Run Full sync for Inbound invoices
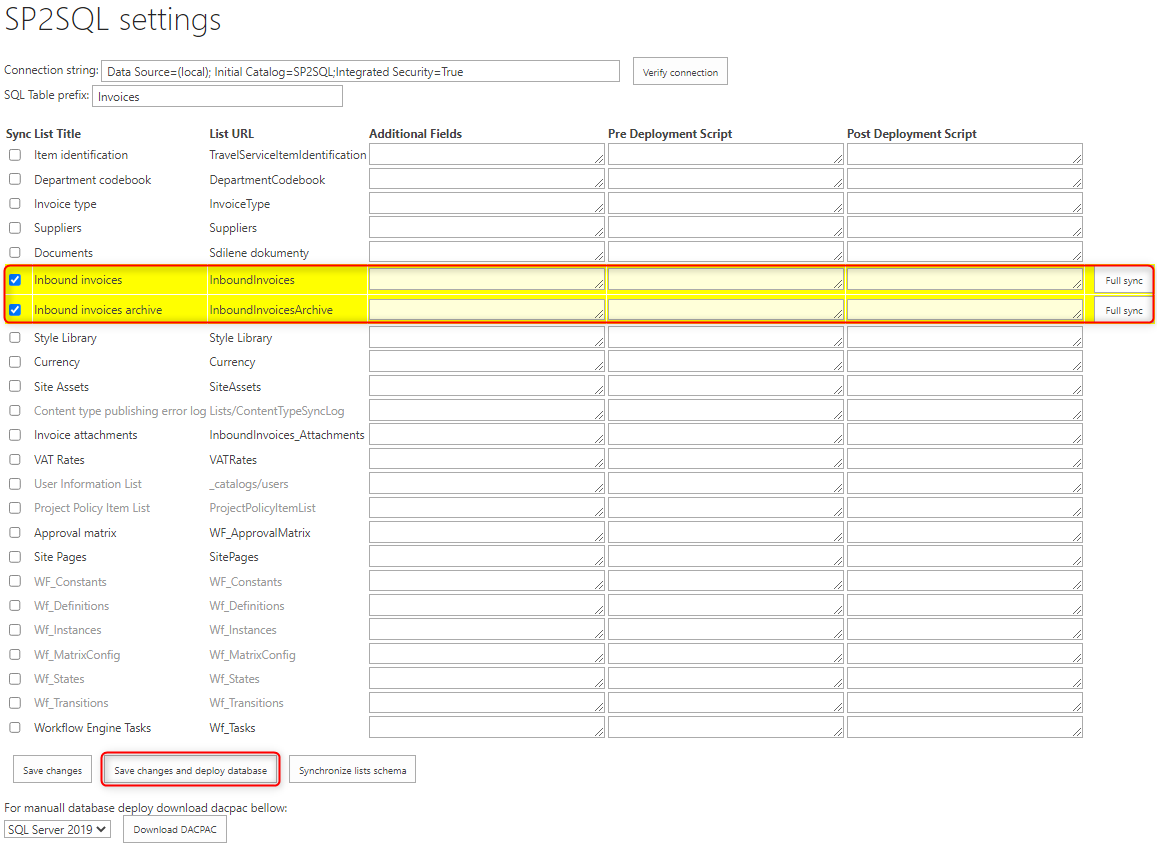This screenshot has height=846, width=1157. (x=1123, y=281)
